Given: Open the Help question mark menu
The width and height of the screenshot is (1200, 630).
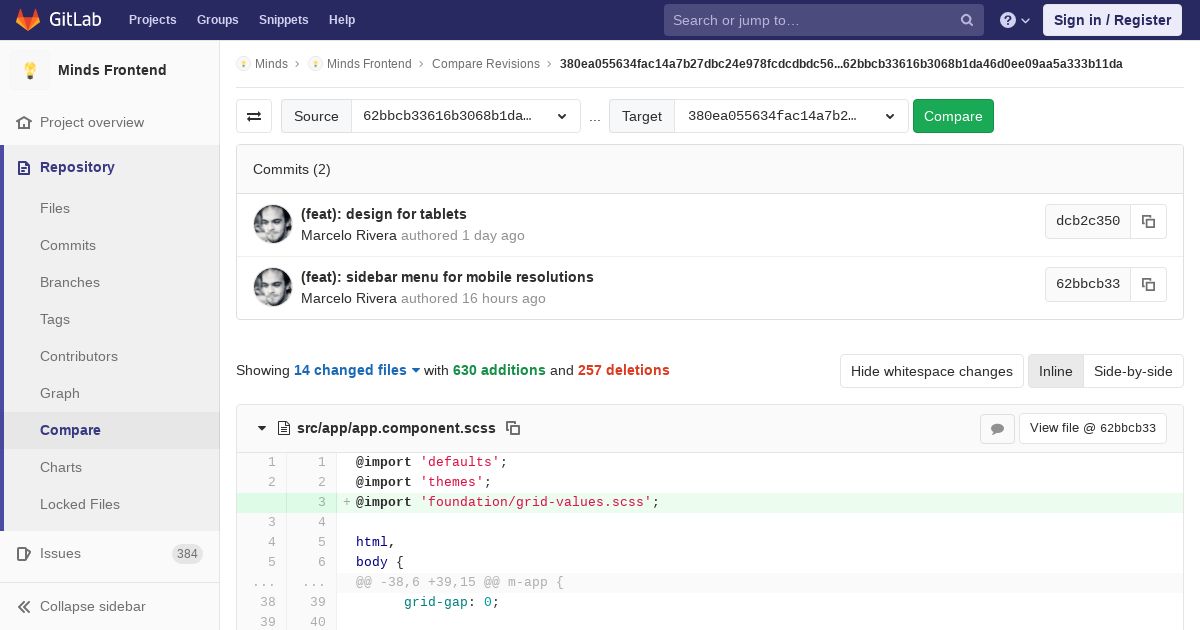Looking at the screenshot, I should [1015, 20].
